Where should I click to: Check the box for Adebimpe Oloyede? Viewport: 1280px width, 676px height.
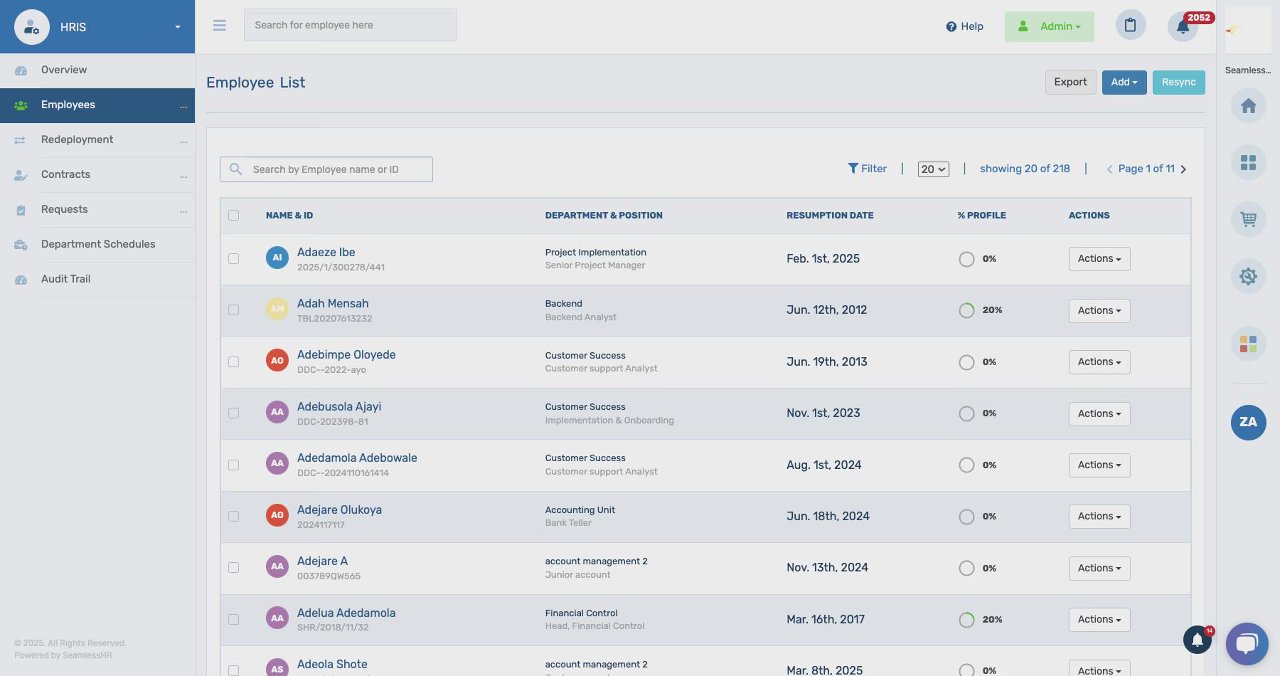[x=233, y=361]
